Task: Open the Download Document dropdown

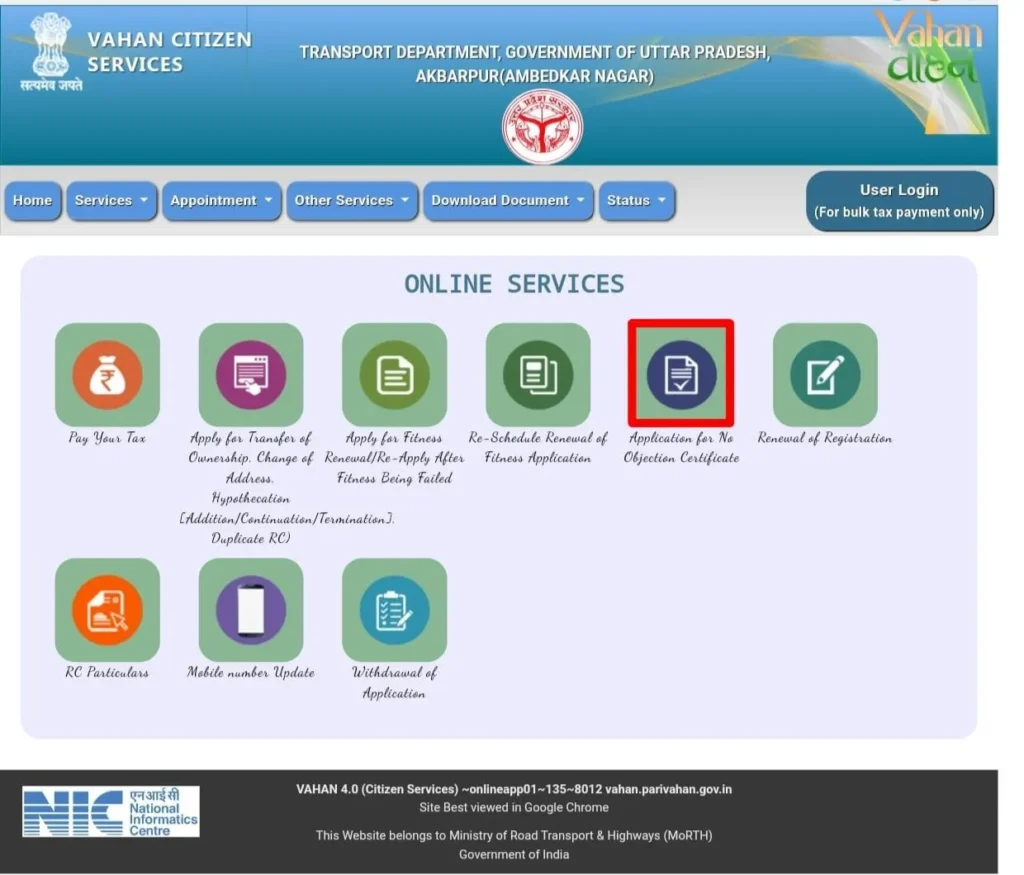Action: point(508,200)
